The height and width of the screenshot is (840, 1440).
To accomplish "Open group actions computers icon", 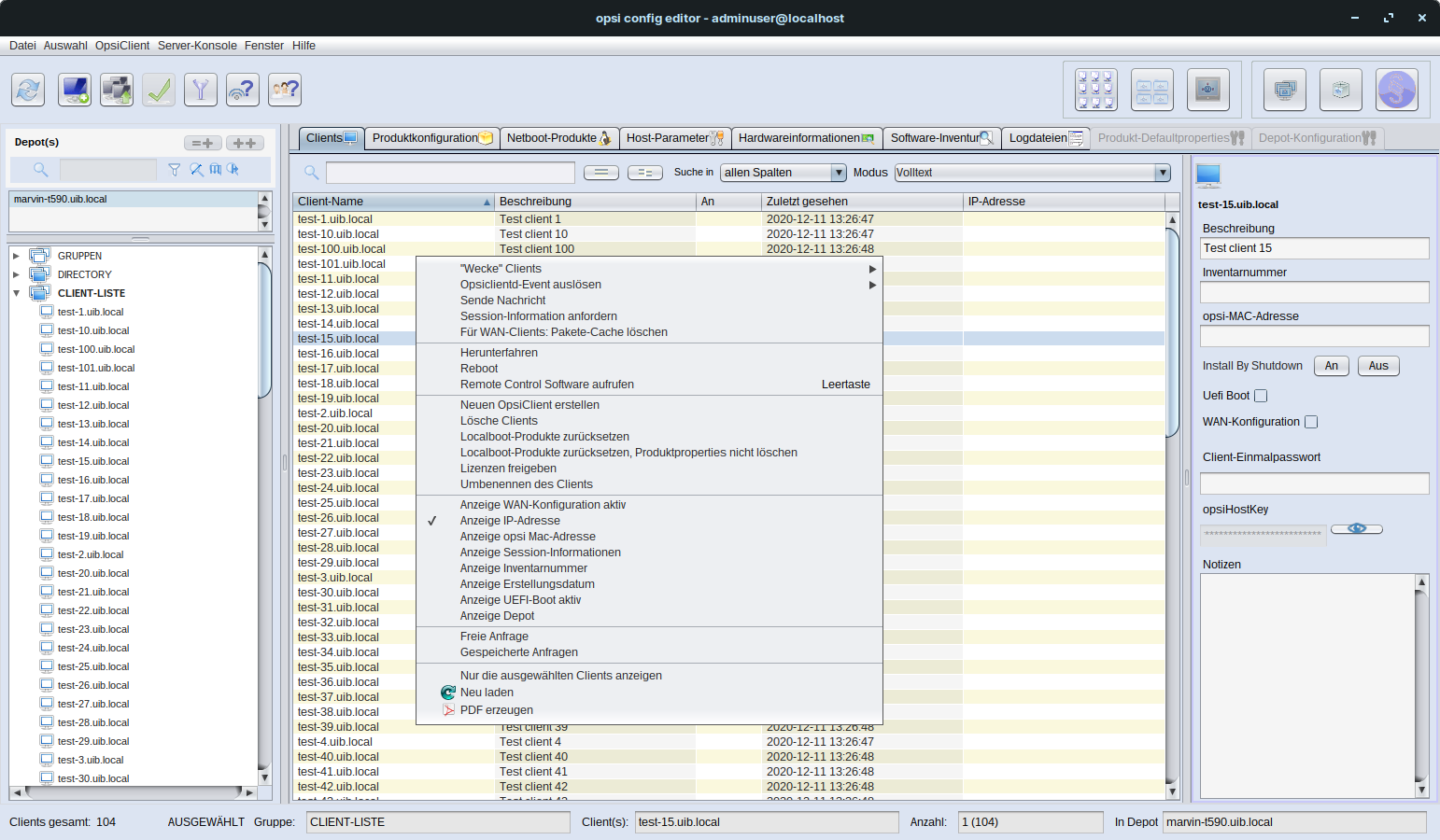I will pyautogui.click(x=1285, y=90).
